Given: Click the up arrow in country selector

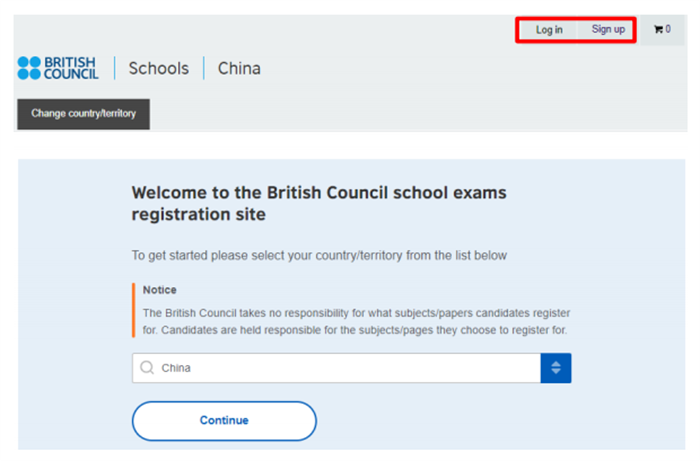Looking at the screenshot, I should 556,364.
